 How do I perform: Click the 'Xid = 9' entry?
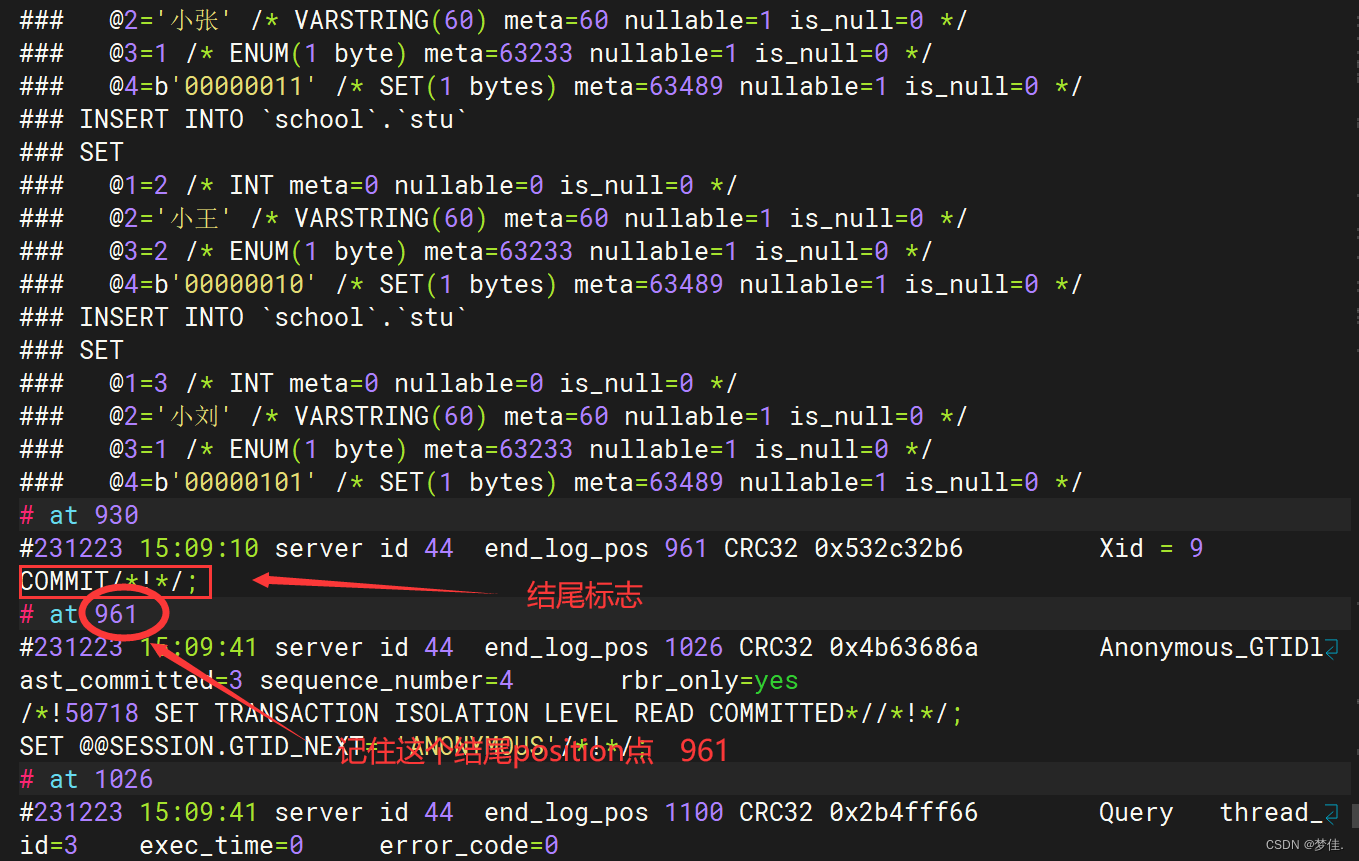pos(1151,549)
